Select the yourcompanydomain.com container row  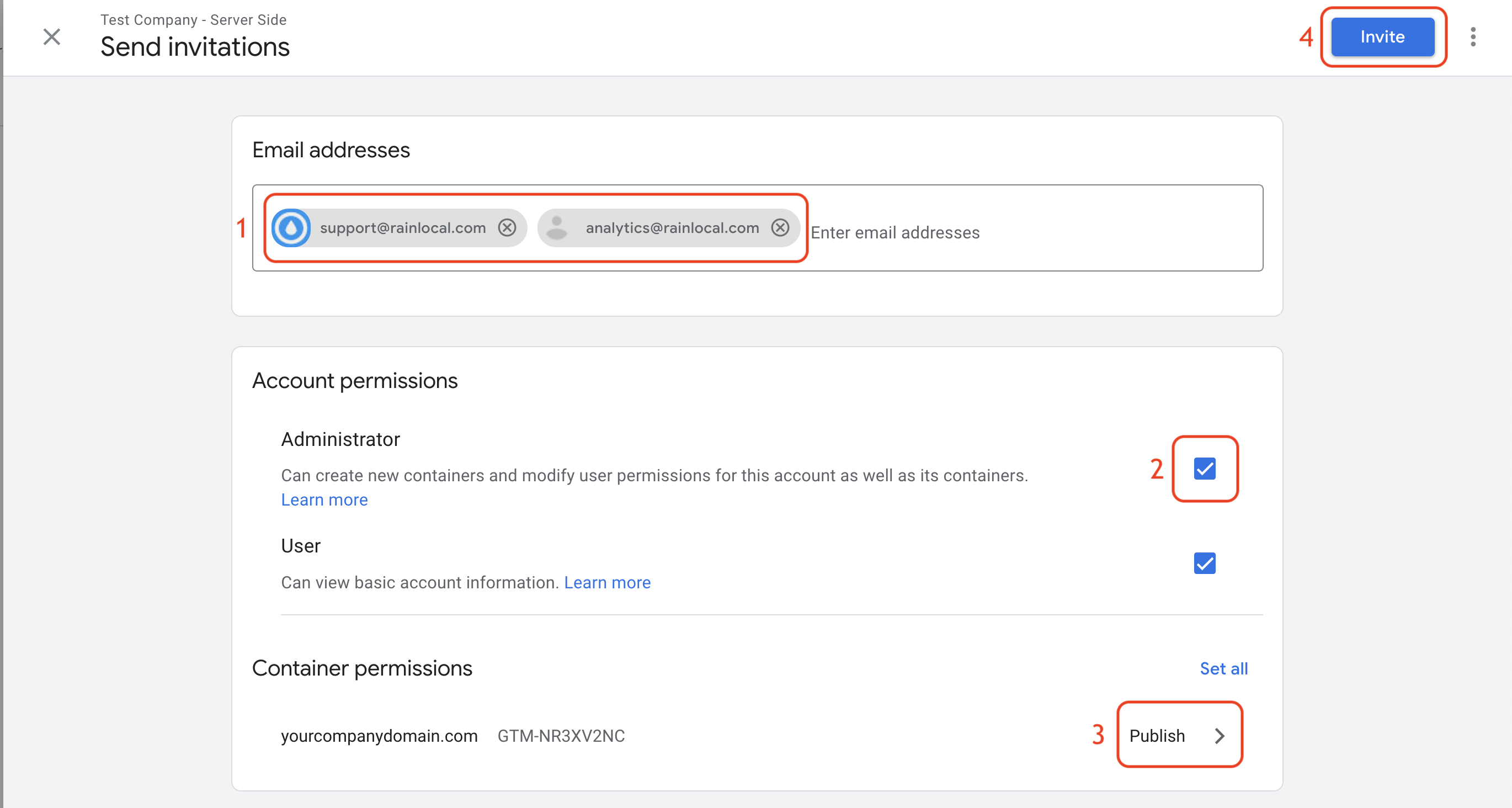point(379,736)
